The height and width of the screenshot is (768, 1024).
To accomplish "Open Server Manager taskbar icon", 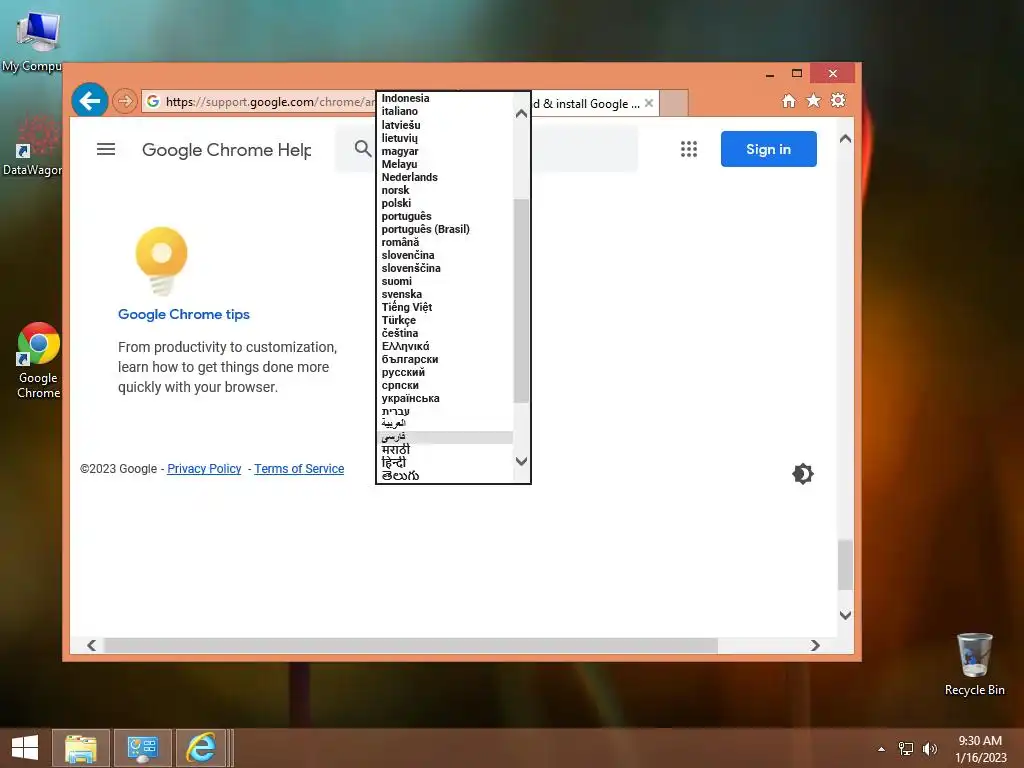I will tap(143, 748).
